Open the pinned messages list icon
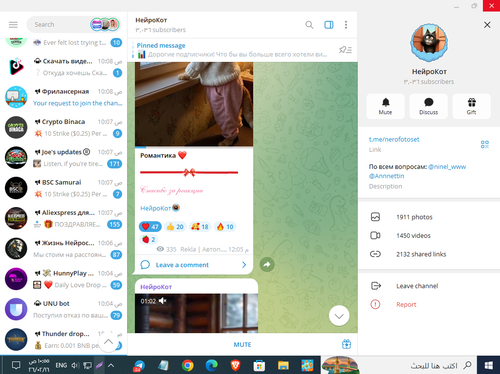Screen dimensions: 500x374 (x=345, y=50)
